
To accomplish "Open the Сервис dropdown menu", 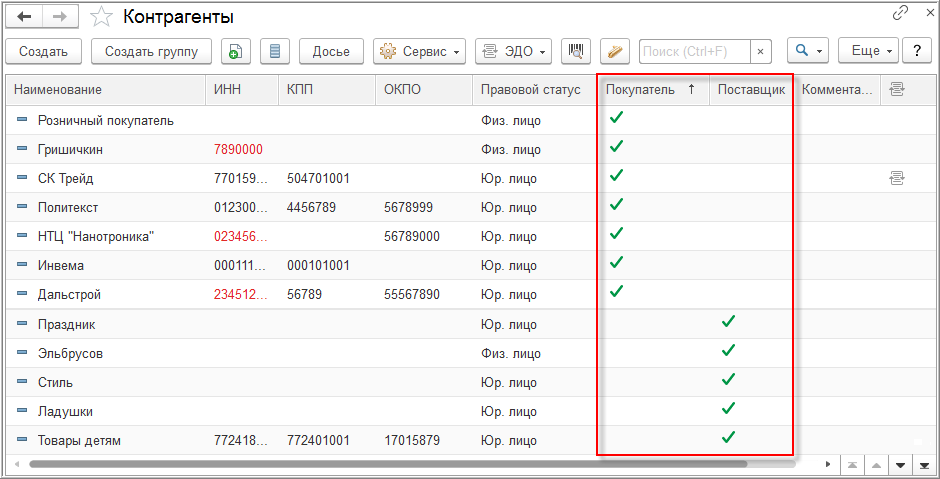I will click(419, 52).
